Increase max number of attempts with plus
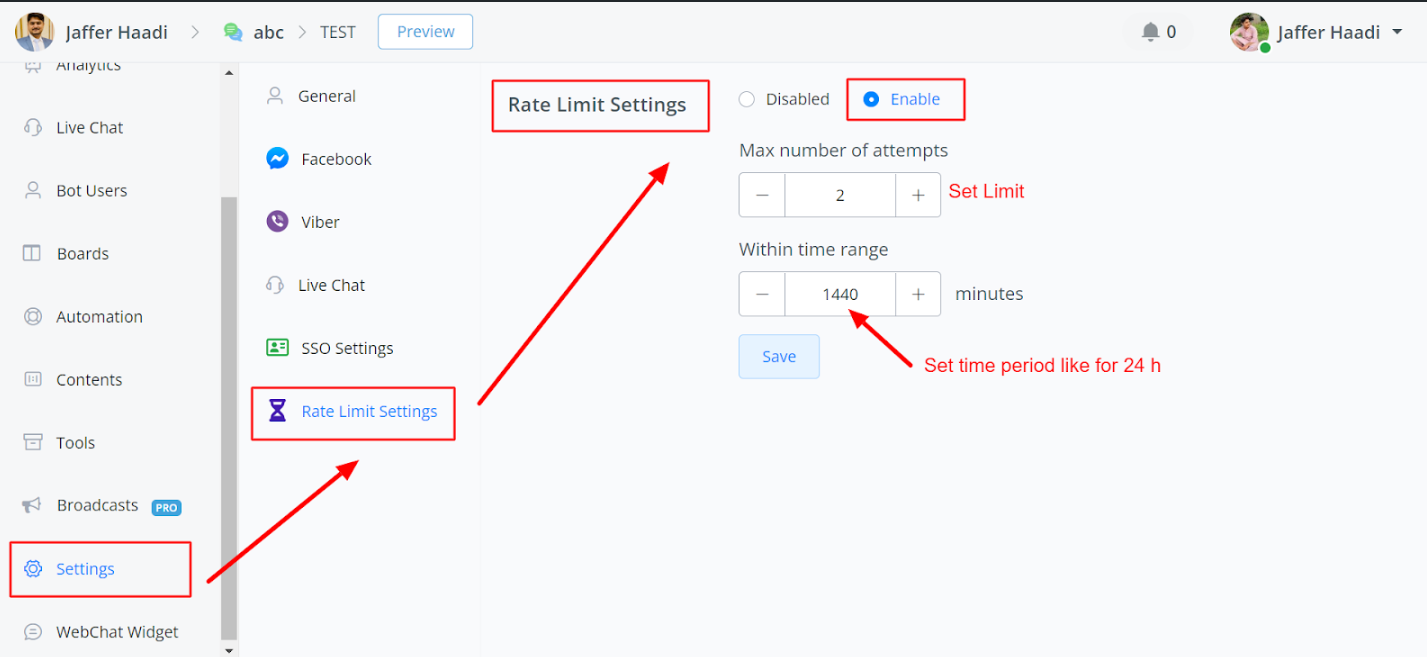Viewport: 1427px width, 657px height. click(918, 195)
